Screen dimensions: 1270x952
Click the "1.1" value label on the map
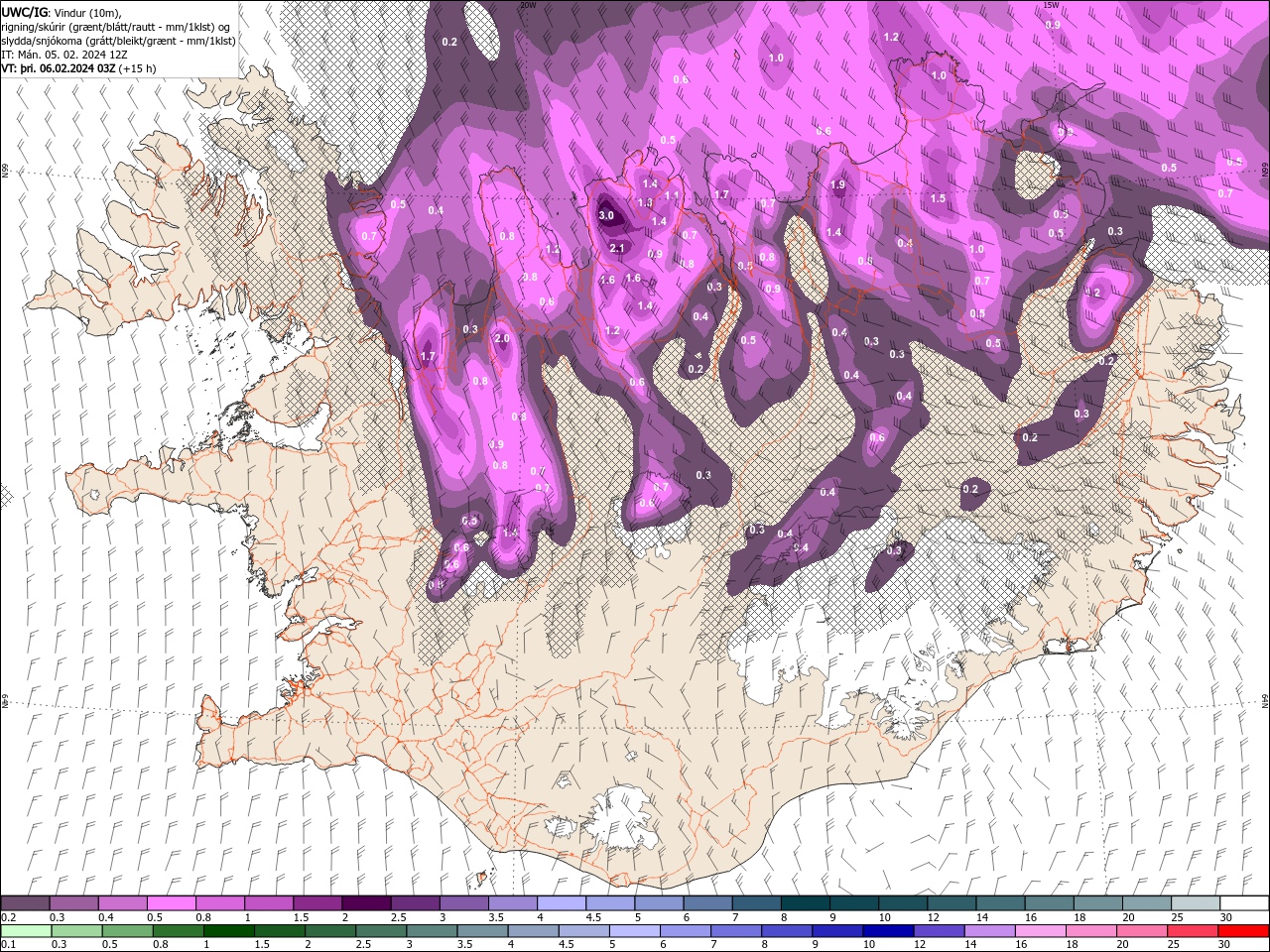672,196
